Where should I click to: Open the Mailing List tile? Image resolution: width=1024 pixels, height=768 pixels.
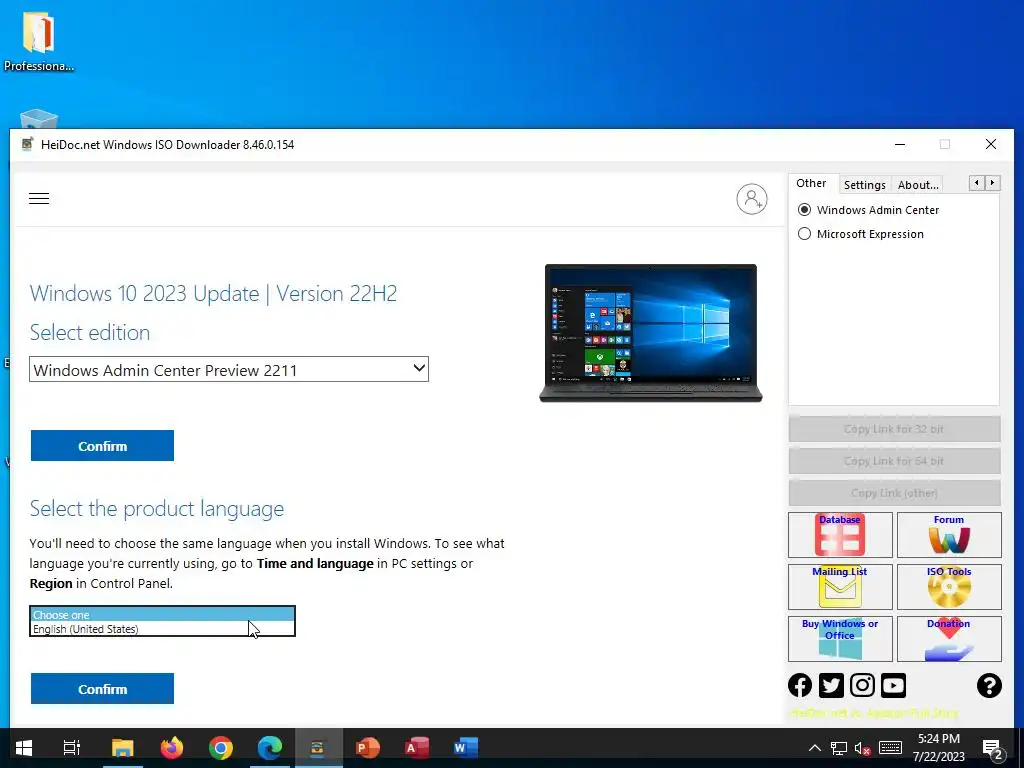pos(840,586)
